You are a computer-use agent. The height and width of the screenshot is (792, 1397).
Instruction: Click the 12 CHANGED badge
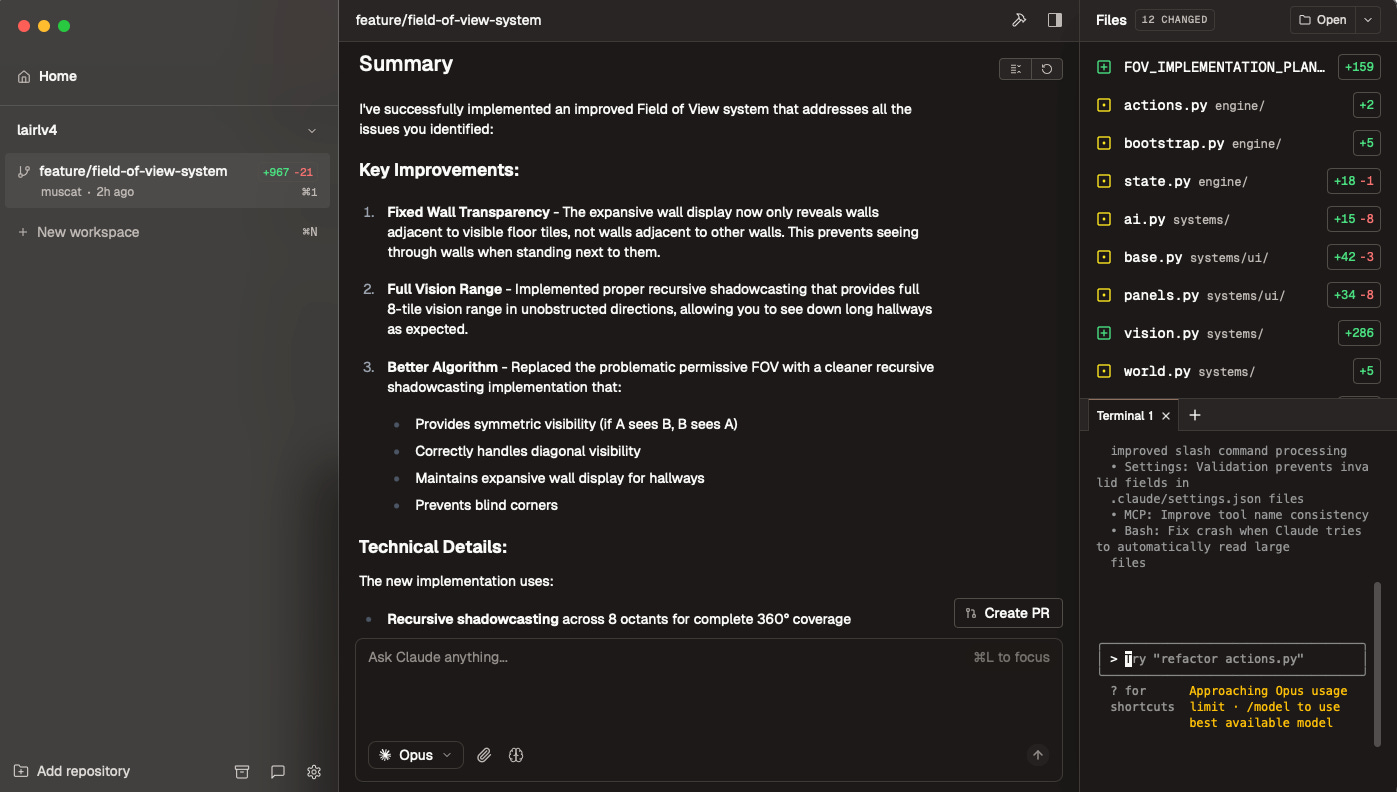[x=1175, y=20]
